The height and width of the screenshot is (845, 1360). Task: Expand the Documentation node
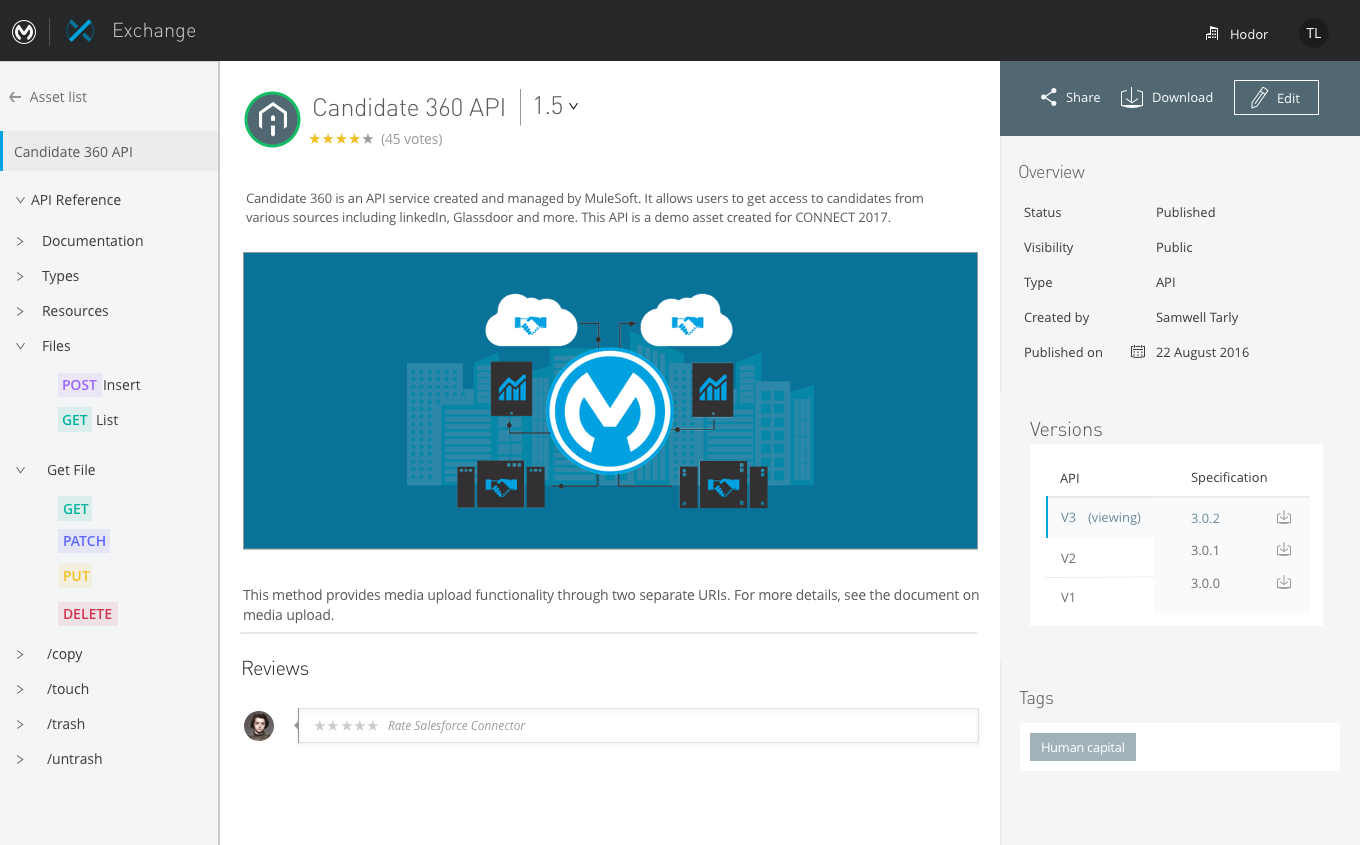(x=20, y=241)
